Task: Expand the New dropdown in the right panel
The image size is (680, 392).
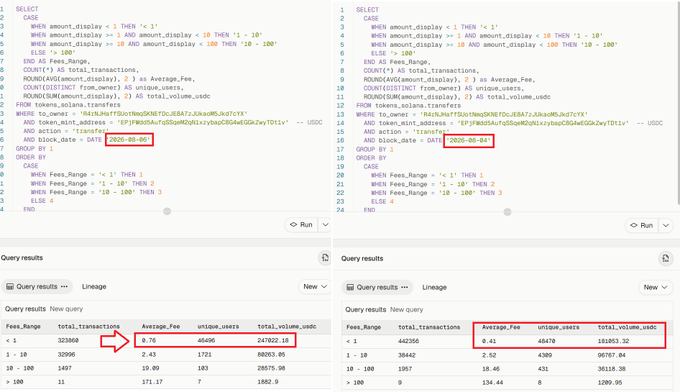Action: (655, 287)
